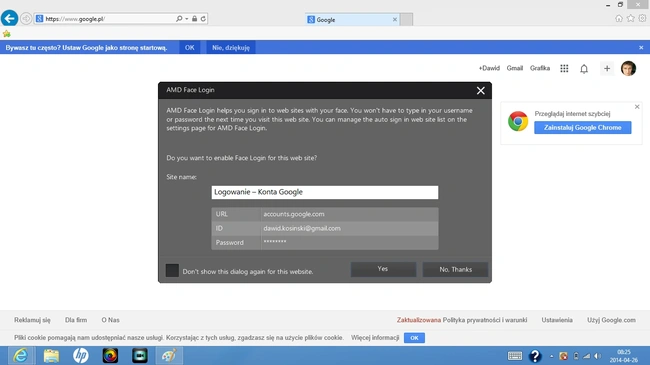Open the Favorites star icon

631,18
